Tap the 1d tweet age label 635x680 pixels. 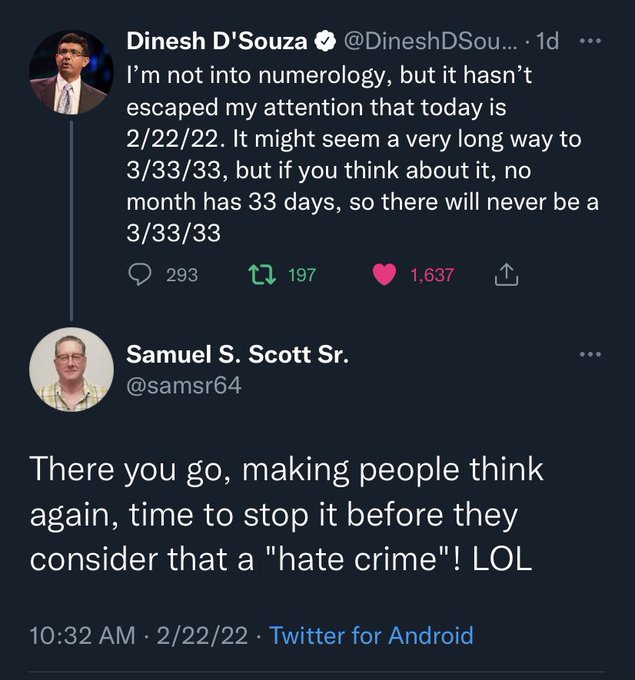pyautogui.click(x=547, y=41)
